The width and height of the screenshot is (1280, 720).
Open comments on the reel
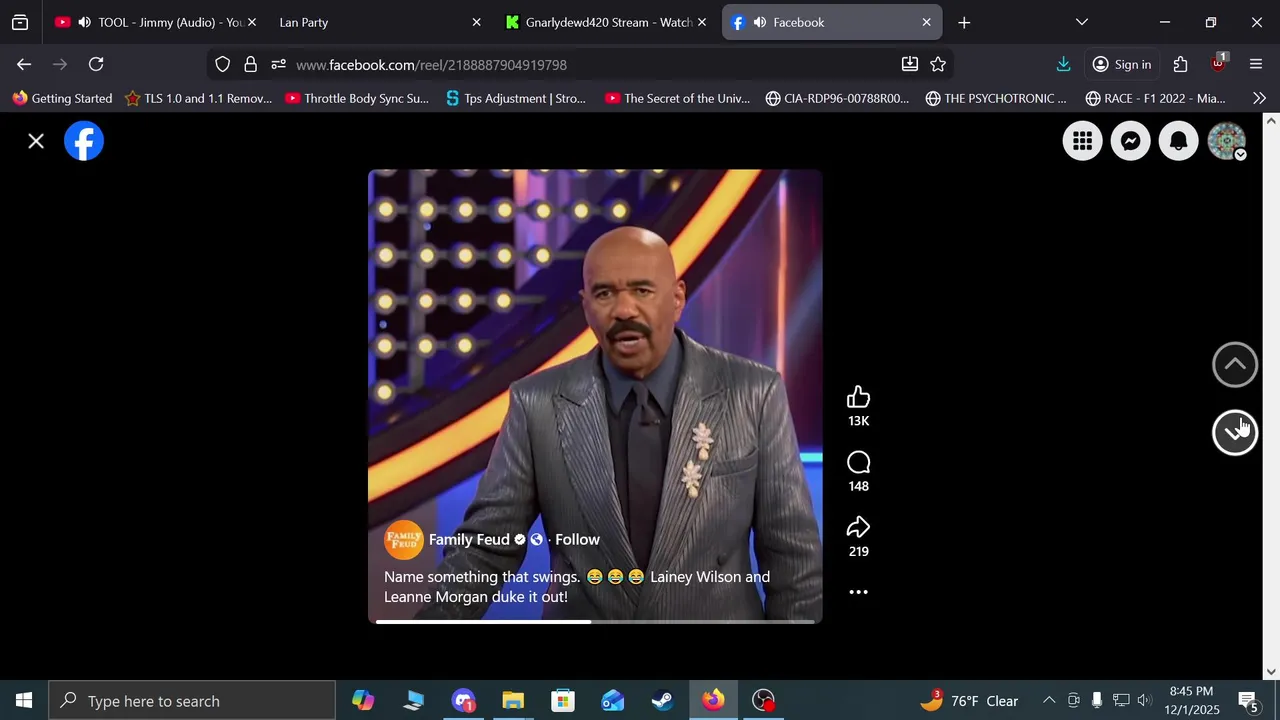click(x=858, y=463)
